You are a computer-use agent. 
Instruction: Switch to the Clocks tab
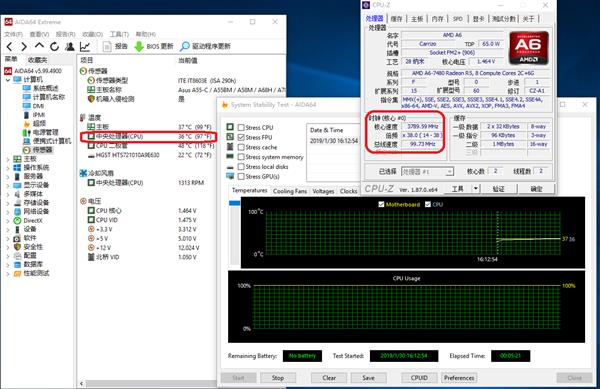coord(348,191)
